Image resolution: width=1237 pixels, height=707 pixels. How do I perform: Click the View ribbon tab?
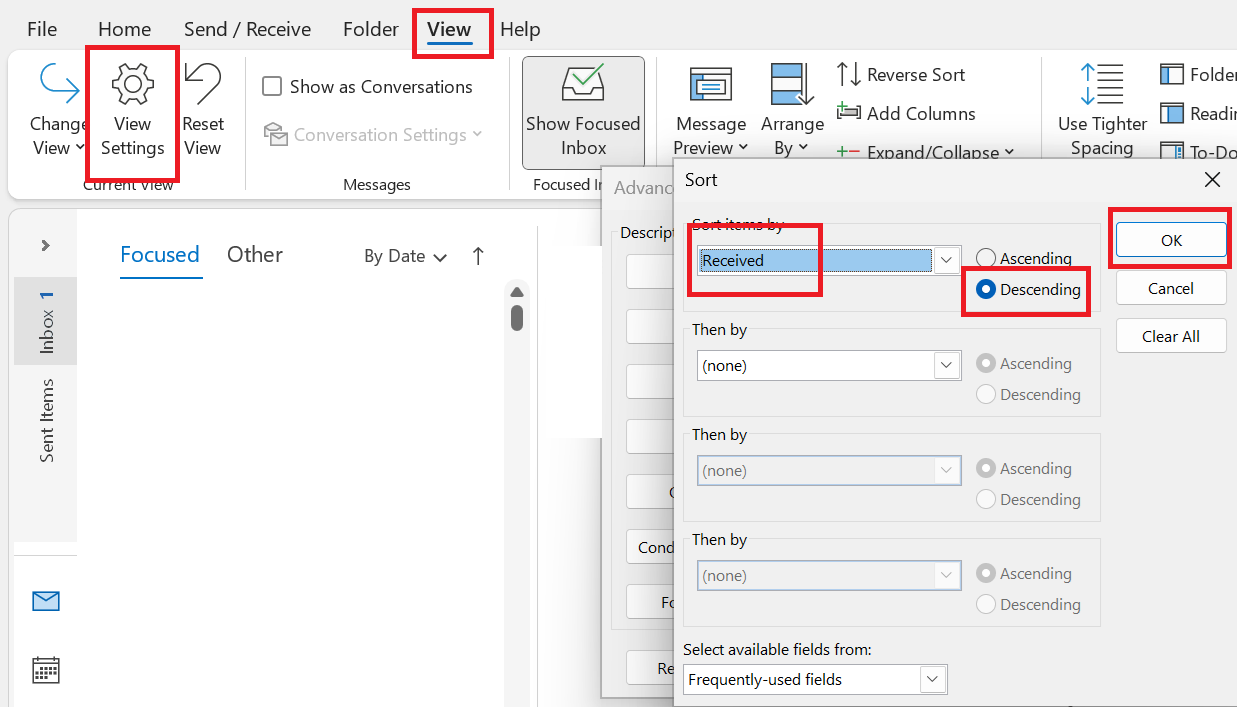(x=449, y=29)
